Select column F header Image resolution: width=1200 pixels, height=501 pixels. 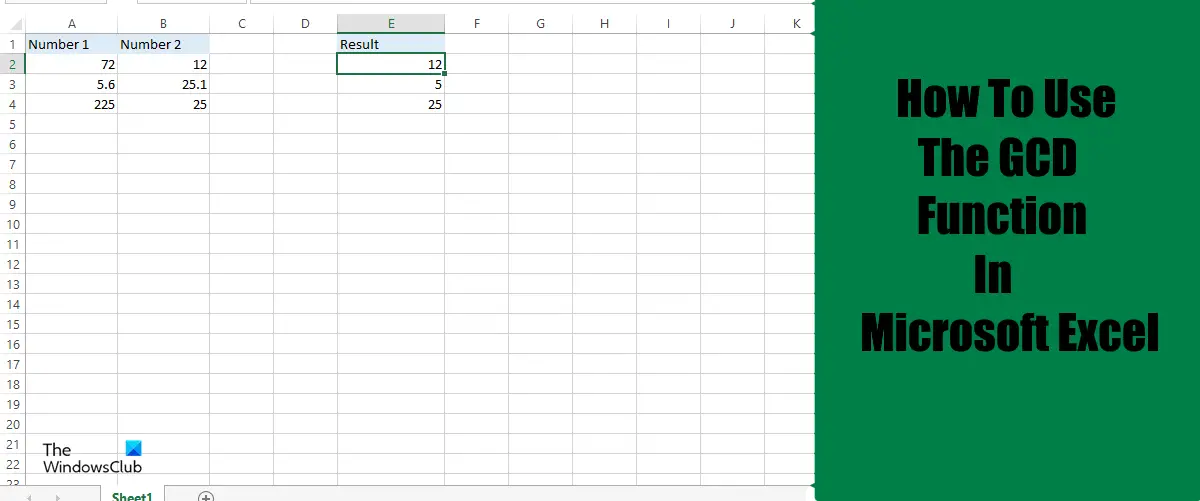[x=477, y=23]
